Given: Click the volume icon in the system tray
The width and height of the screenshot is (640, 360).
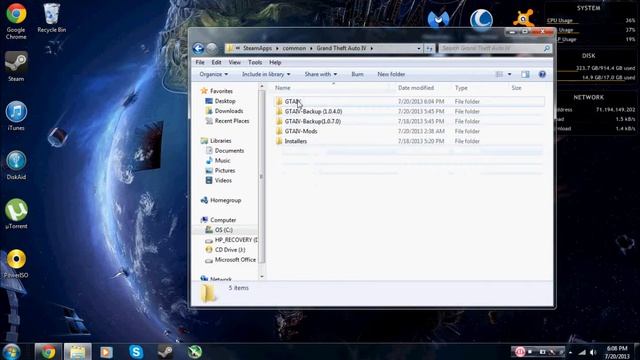Looking at the screenshot, I should 593,352.
